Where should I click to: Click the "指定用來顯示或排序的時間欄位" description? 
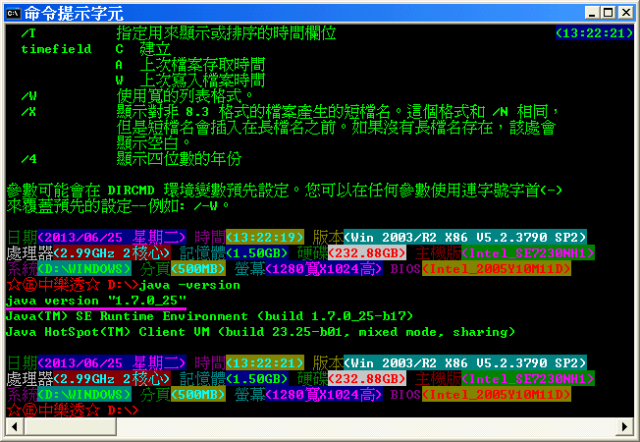click(x=226, y=33)
